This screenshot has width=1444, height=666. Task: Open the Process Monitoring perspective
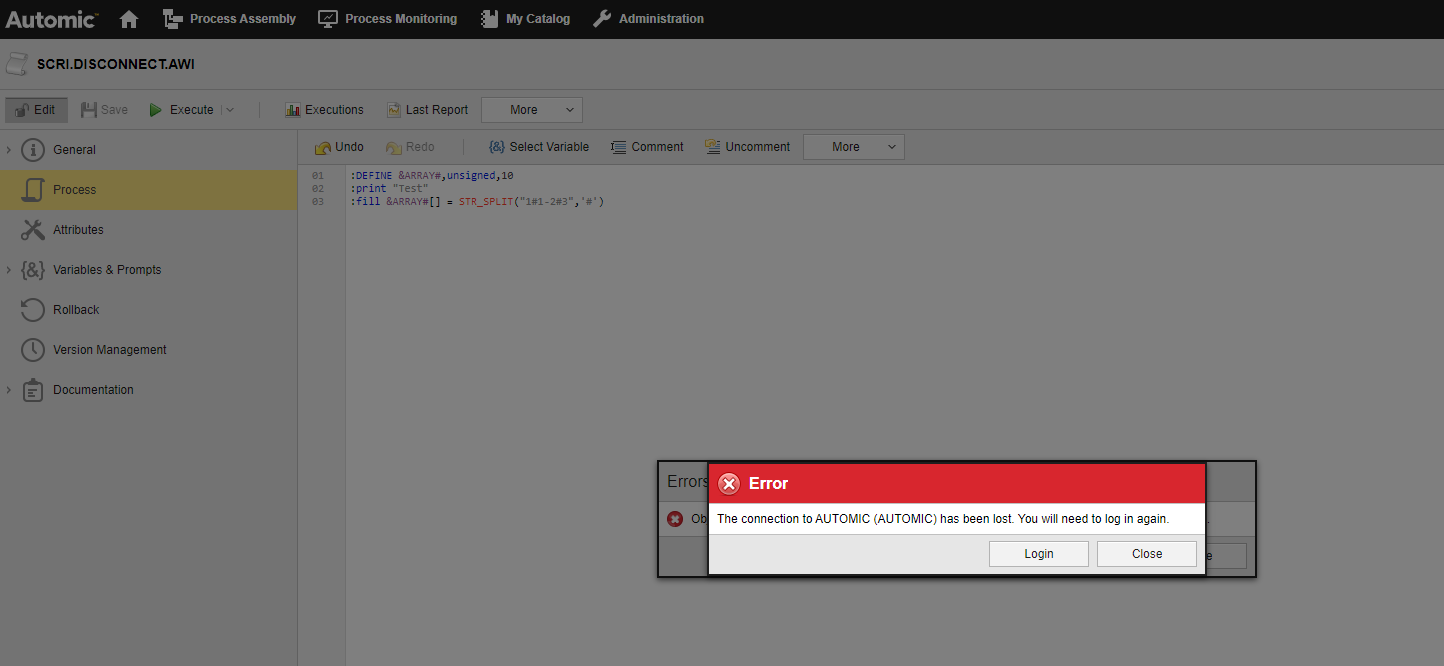[388, 19]
